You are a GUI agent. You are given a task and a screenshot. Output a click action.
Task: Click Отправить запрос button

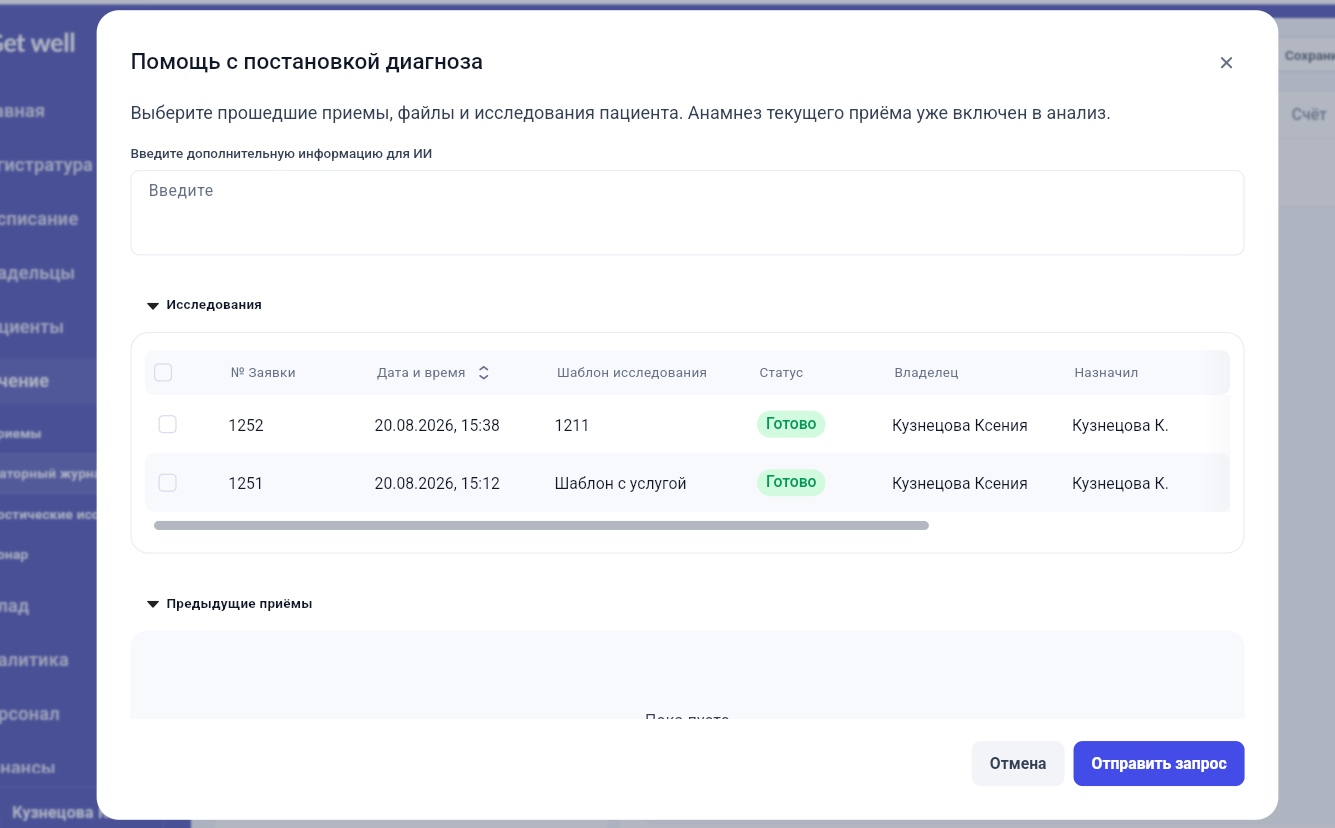(1159, 764)
